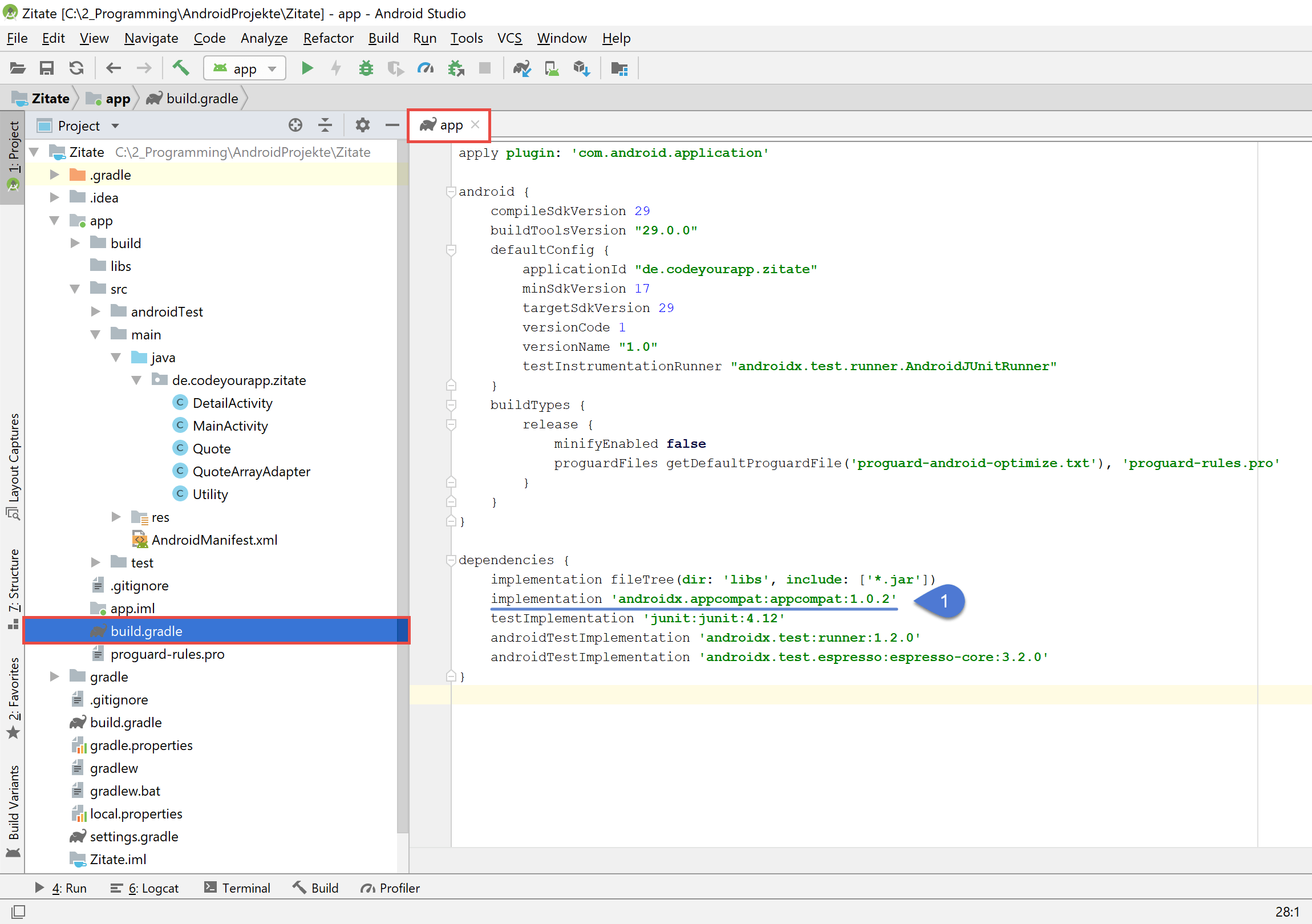The height and width of the screenshot is (924, 1312).
Task: Click the Scroll from Source target icon
Action: (x=295, y=125)
